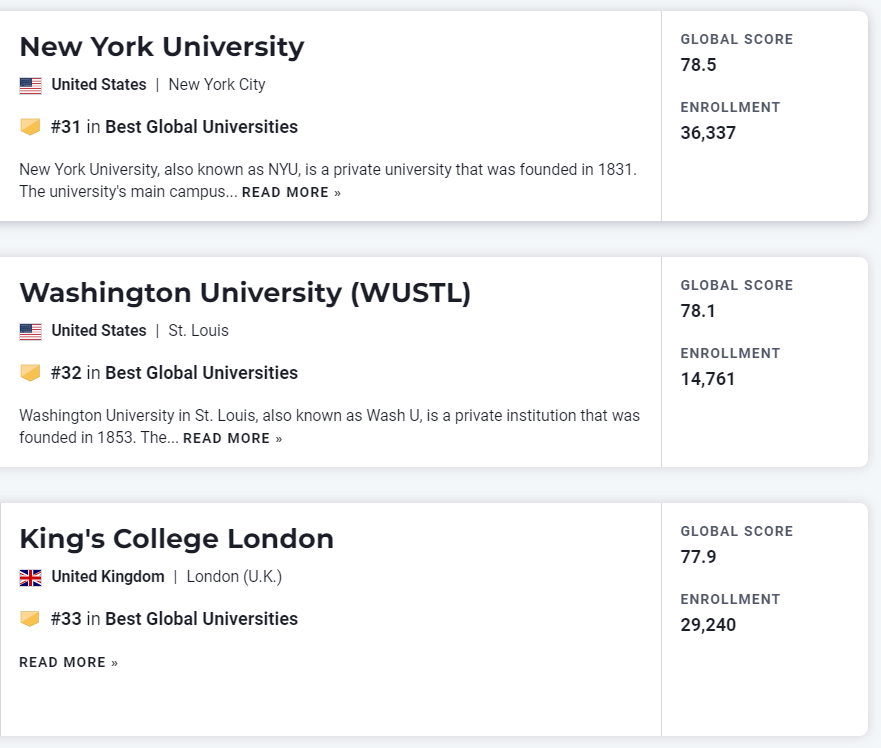
Task: Click the Best Global Universities link beside #32
Action: 201,373
